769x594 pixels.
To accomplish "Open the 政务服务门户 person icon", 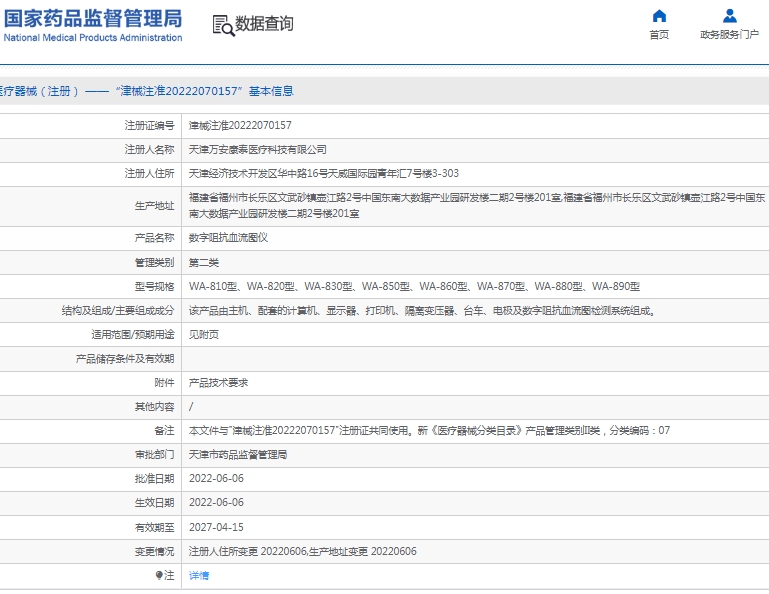I will click(x=730, y=16).
